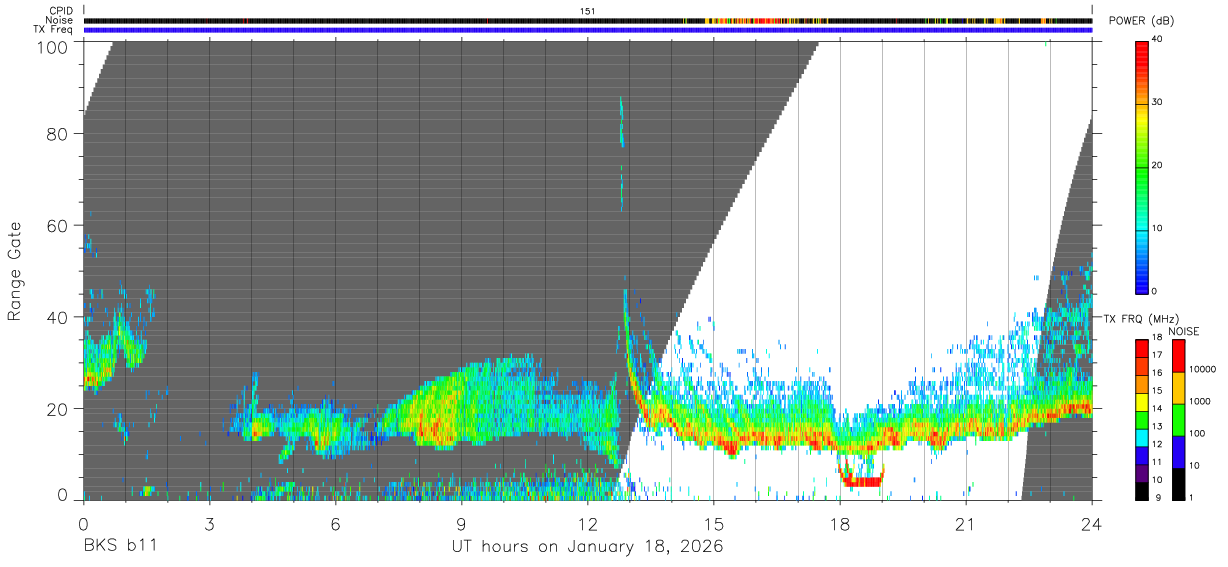The image size is (1228, 567).
Task: Click 'UT hours on January 18, 2026' title
Action: point(587,548)
